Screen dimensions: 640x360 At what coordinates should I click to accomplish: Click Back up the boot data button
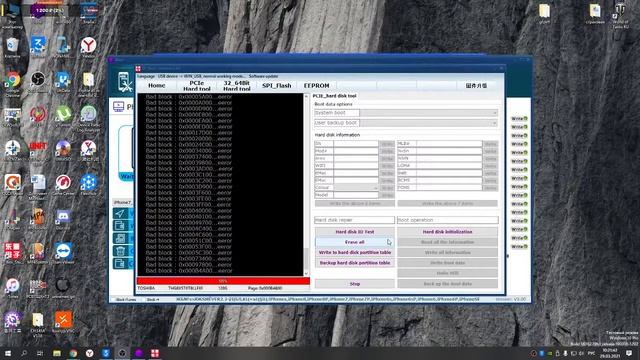click(x=447, y=284)
